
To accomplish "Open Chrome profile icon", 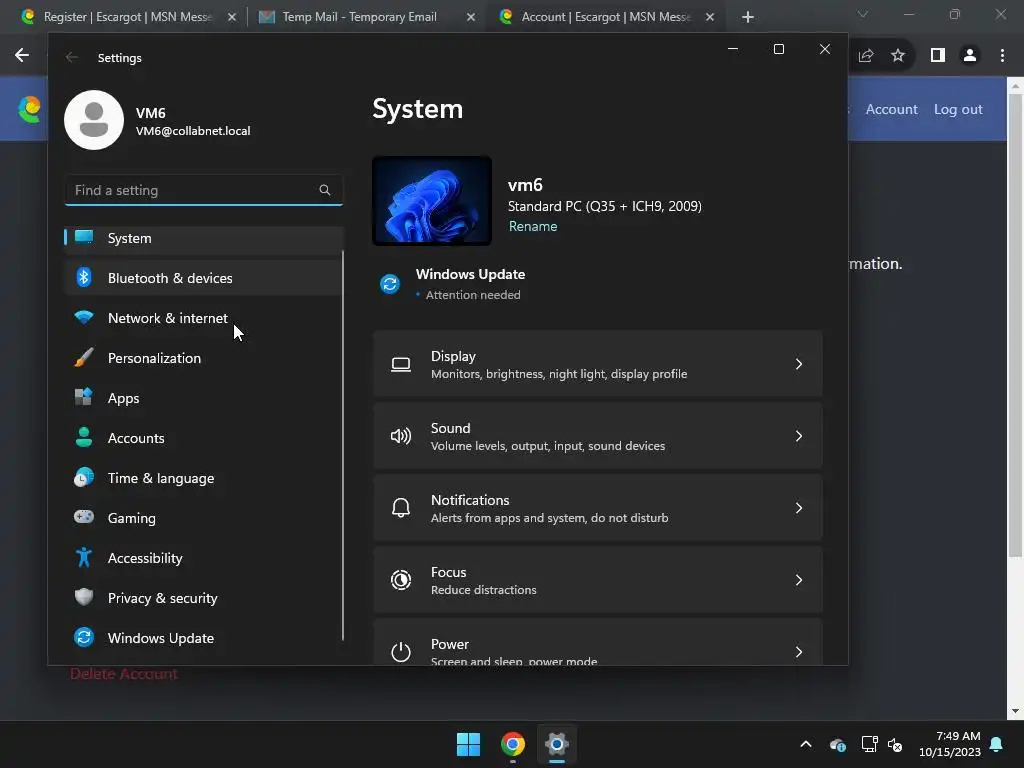I will pyautogui.click(x=970, y=56).
